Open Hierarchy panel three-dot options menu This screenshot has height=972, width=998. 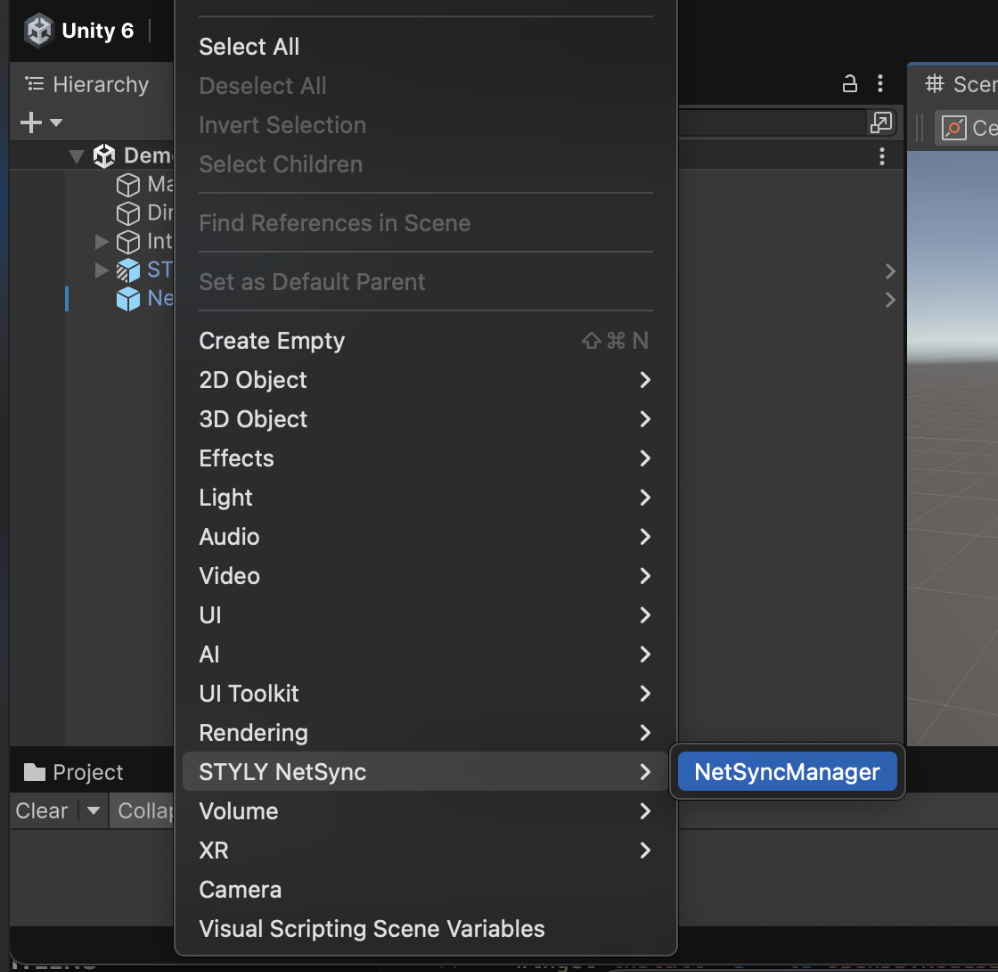pos(880,83)
